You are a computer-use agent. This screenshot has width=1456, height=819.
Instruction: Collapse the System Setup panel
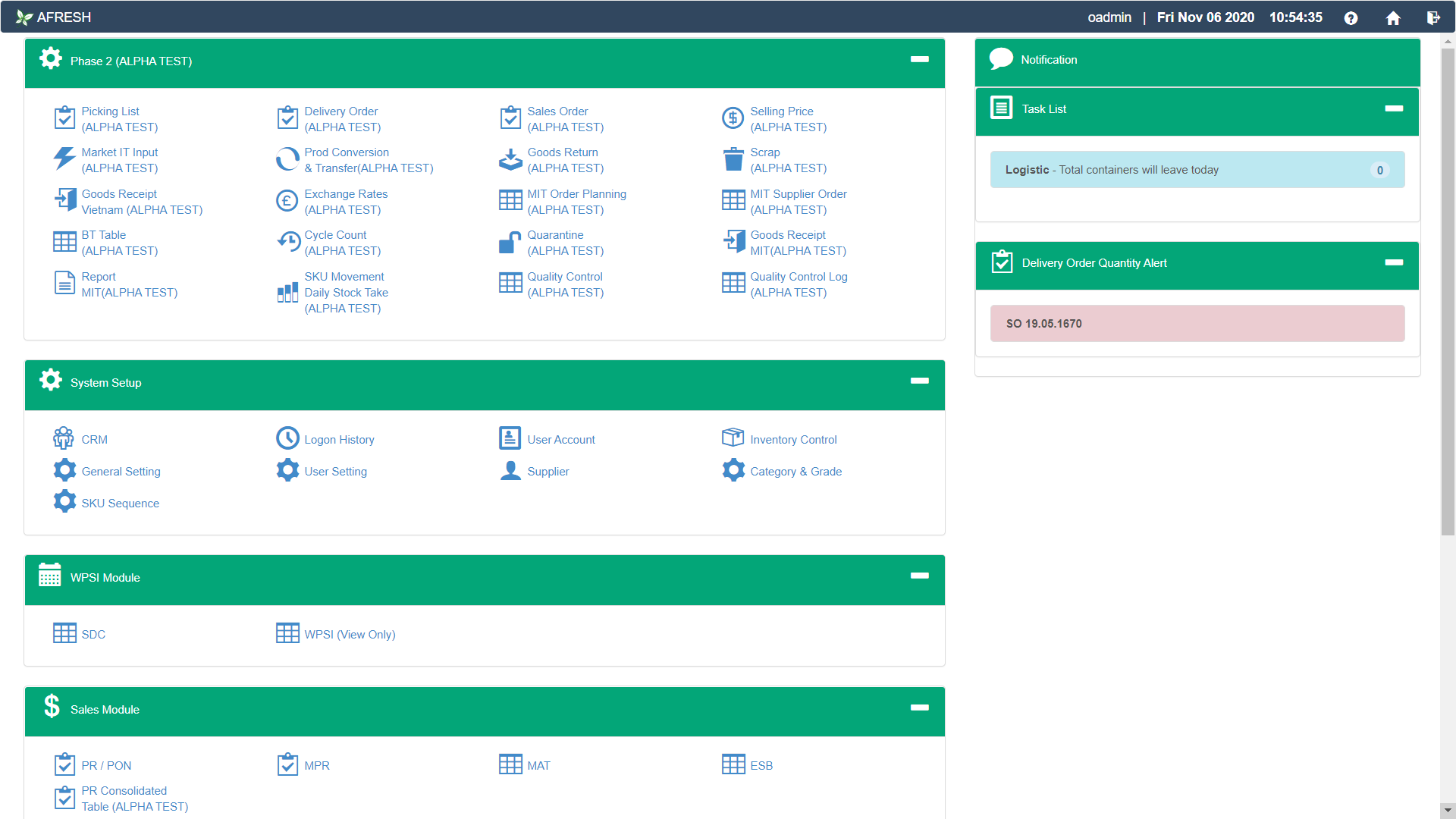[920, 381]
